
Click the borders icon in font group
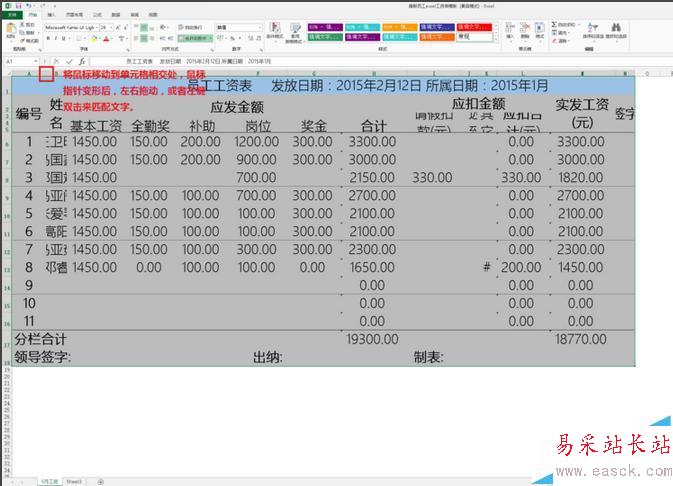tap(79, 39)
